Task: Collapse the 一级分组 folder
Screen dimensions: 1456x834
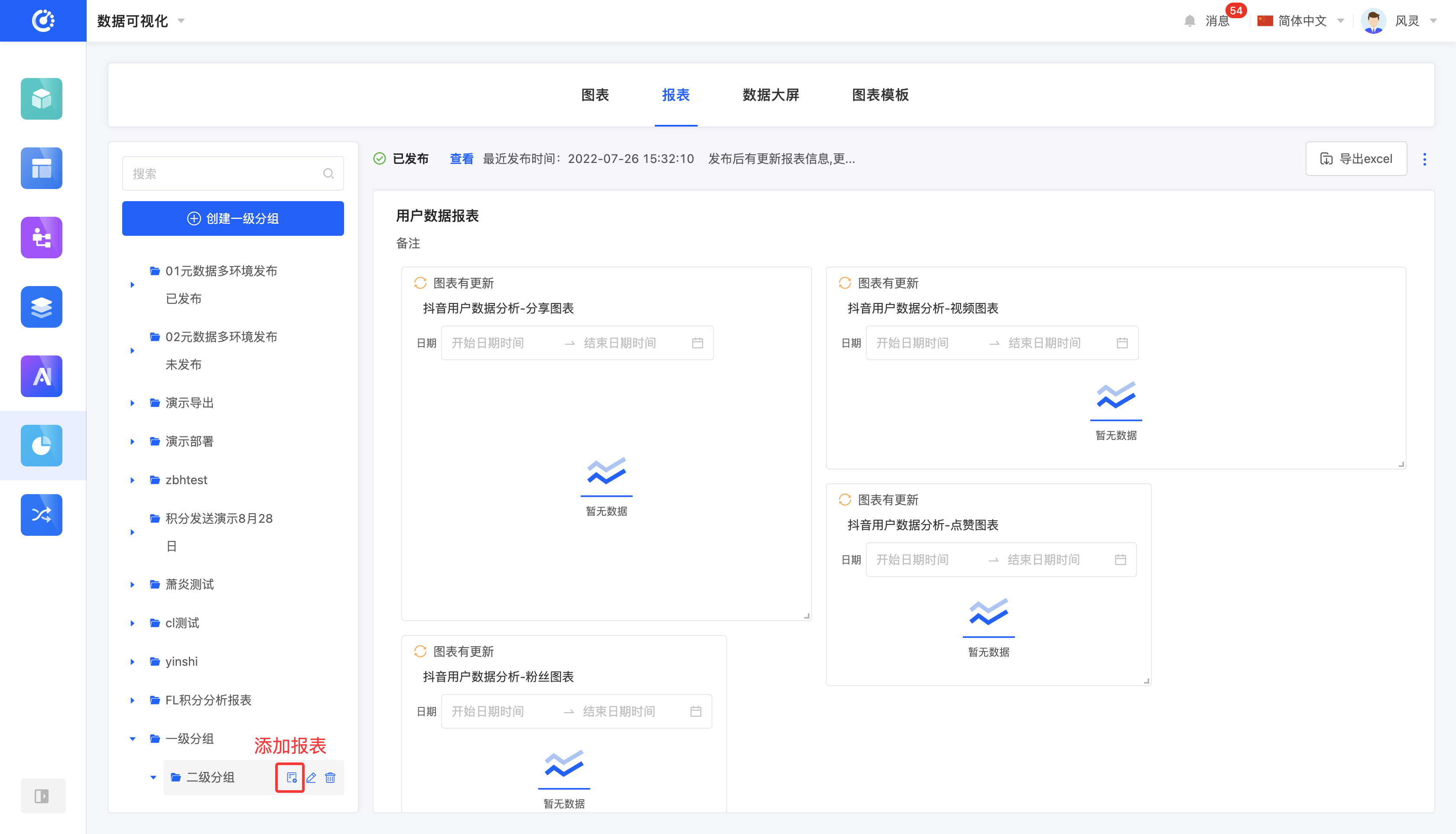Action: 132,739
